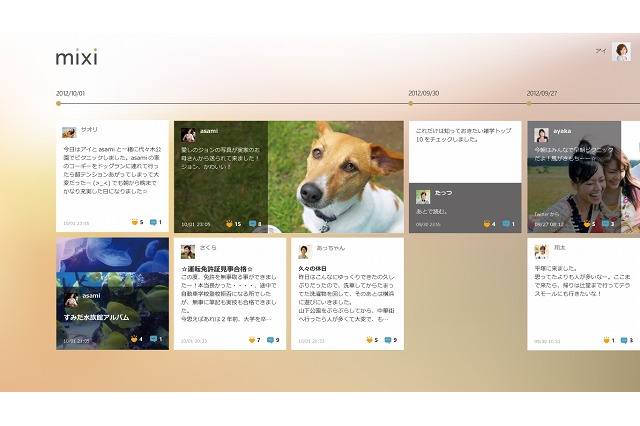Viewport: 640px width, 426px height.
Task: Like the サオリ picnic post
Action: pyautogui.click(x=137, y=222)
